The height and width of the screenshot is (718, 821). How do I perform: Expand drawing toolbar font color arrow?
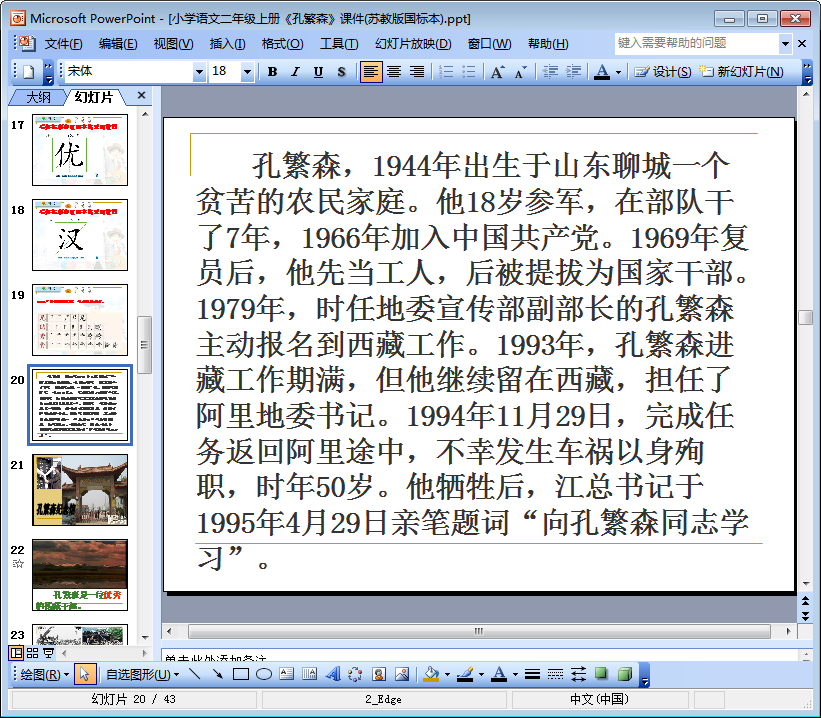click(x=515, y=675)
